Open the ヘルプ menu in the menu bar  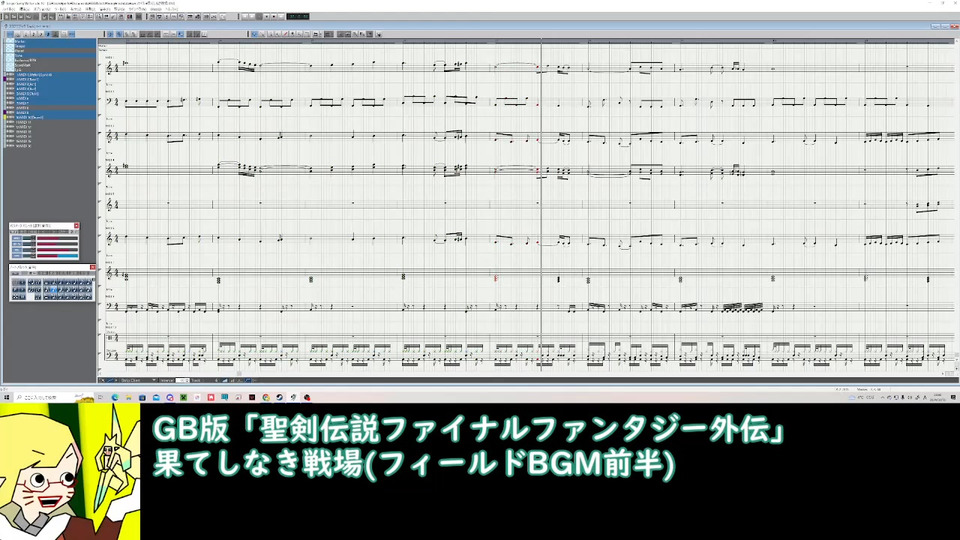pos(172,9)
